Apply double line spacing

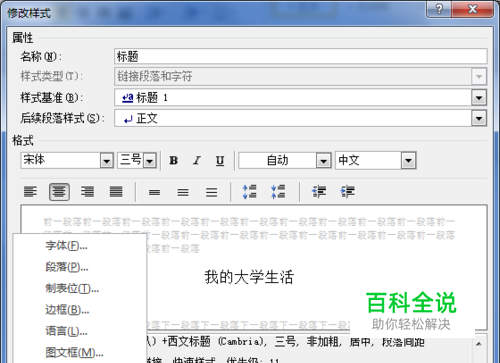[211, 192]
